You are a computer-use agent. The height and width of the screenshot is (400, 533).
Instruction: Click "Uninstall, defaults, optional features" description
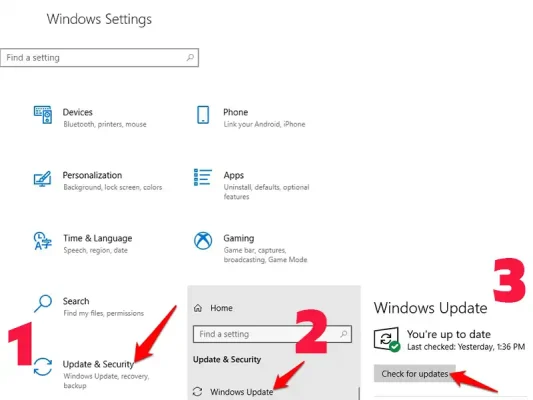click(x=266, y=192)
